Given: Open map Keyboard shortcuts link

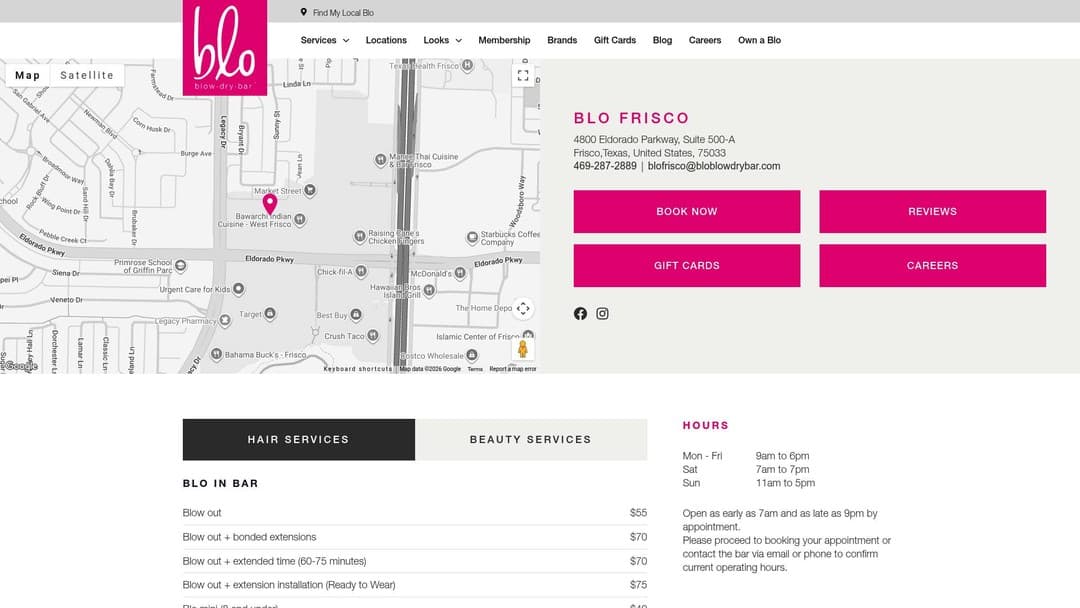Looking at the screenshot, I should click(357, 369).
